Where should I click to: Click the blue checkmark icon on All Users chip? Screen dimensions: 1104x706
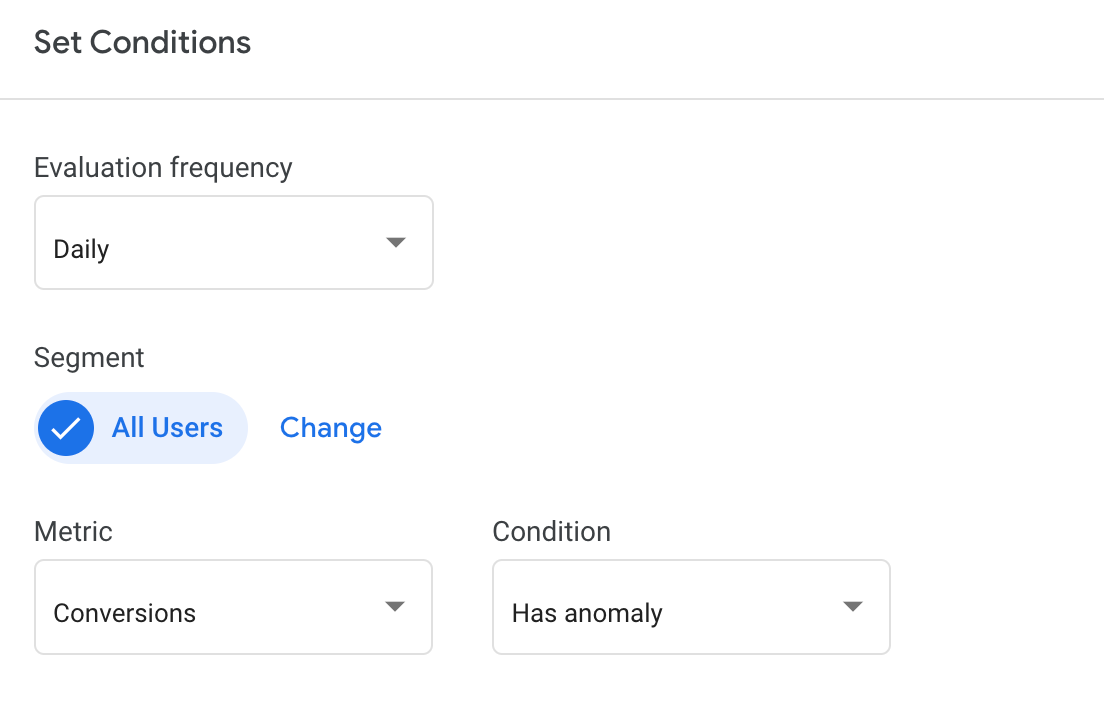tap(66, 427)
